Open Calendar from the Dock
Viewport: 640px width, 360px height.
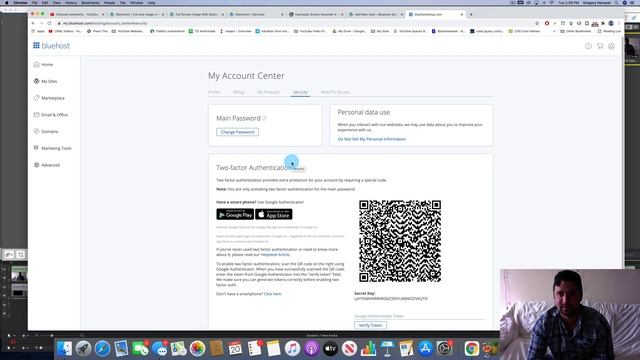click(235, 349)
